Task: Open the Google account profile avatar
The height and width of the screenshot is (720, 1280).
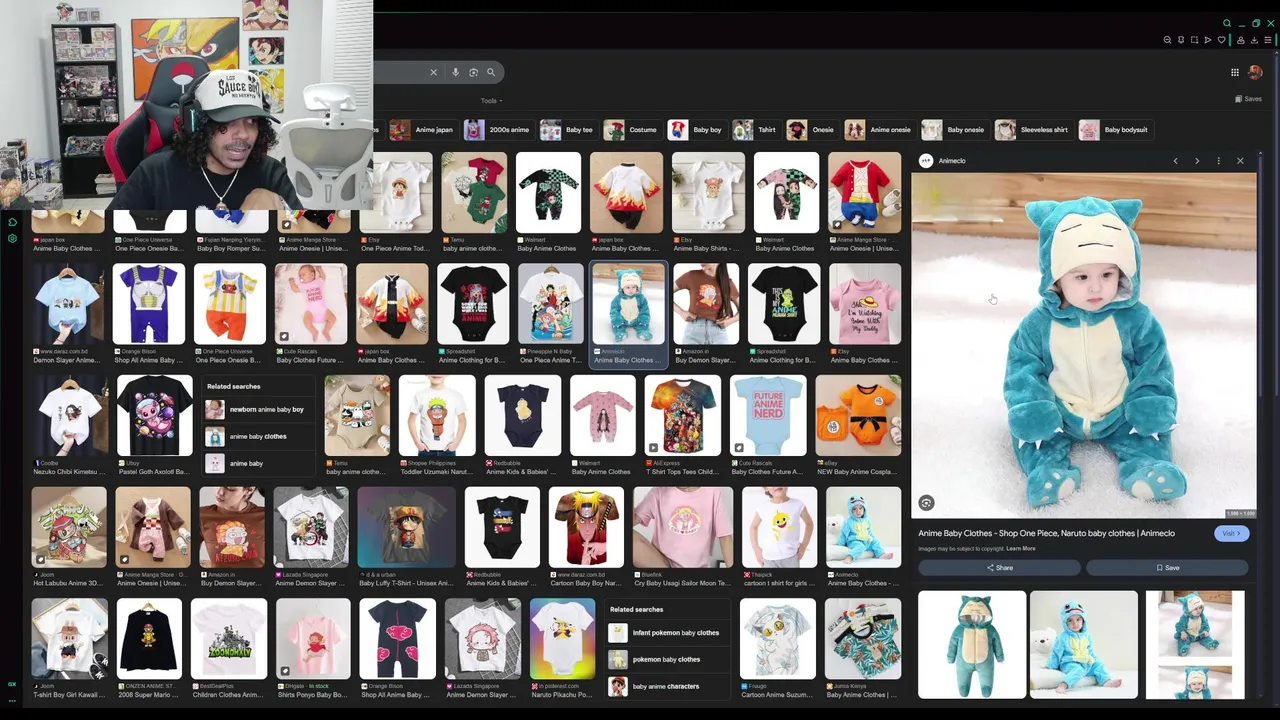Action: (1255, 72)
